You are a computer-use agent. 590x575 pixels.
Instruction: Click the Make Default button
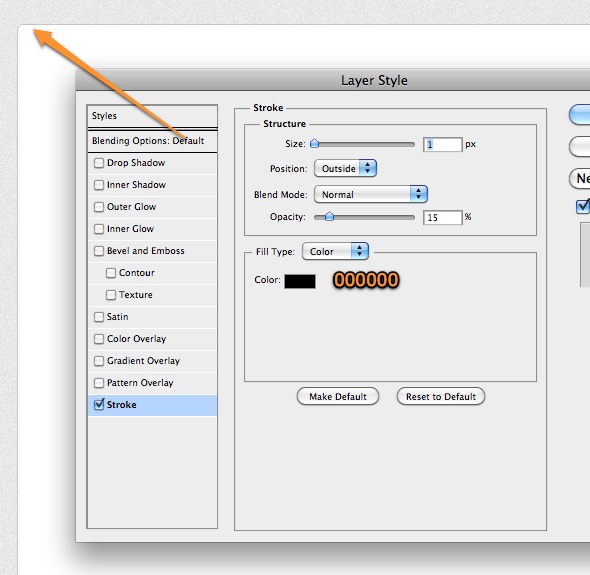pos(338,397)
